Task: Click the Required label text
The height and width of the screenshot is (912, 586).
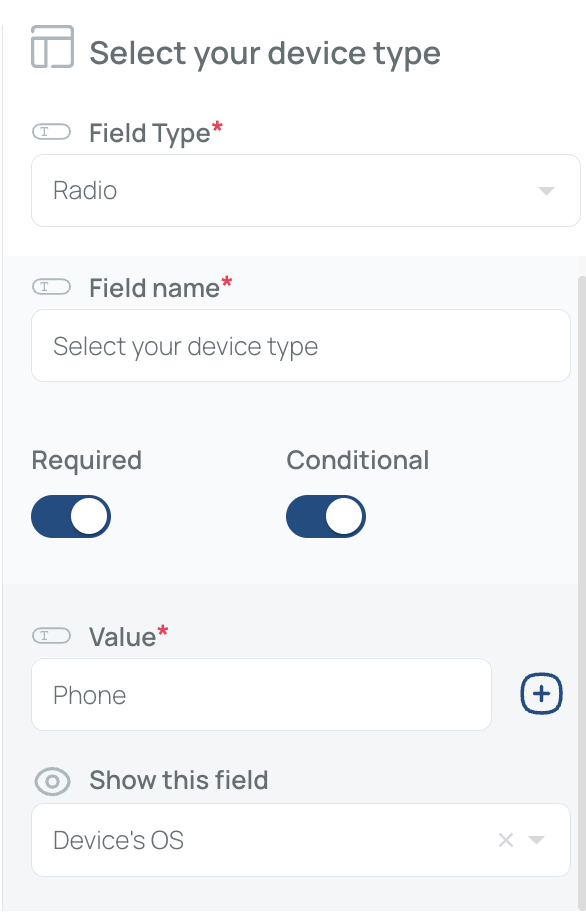Action: [87, 460]
